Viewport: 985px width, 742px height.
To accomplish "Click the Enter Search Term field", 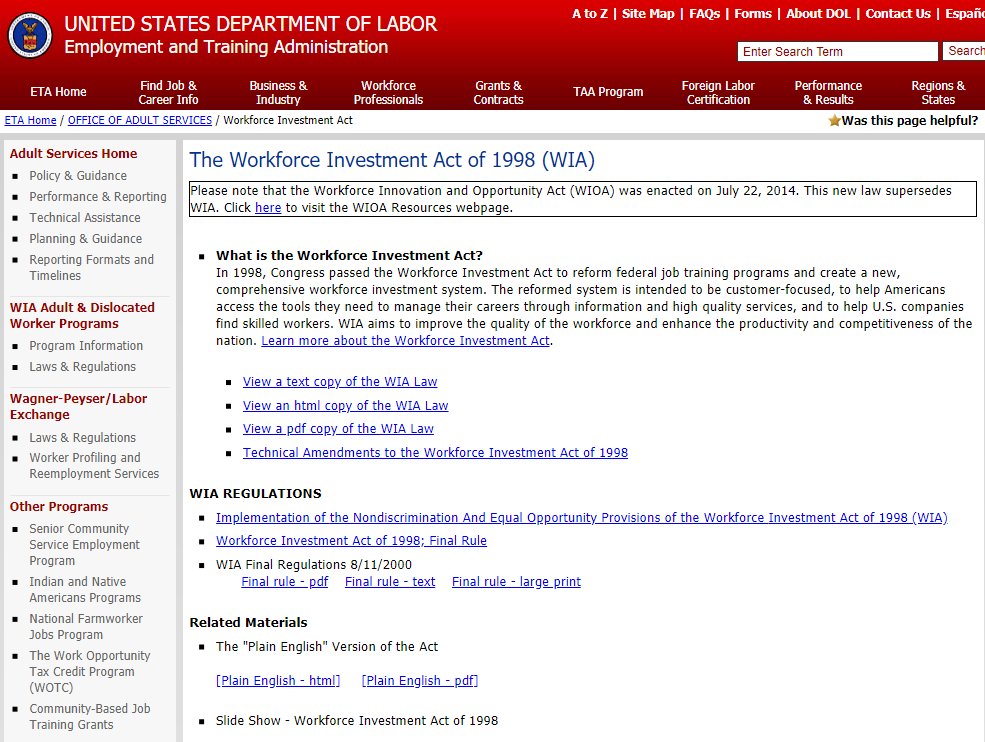I will 837,52.
